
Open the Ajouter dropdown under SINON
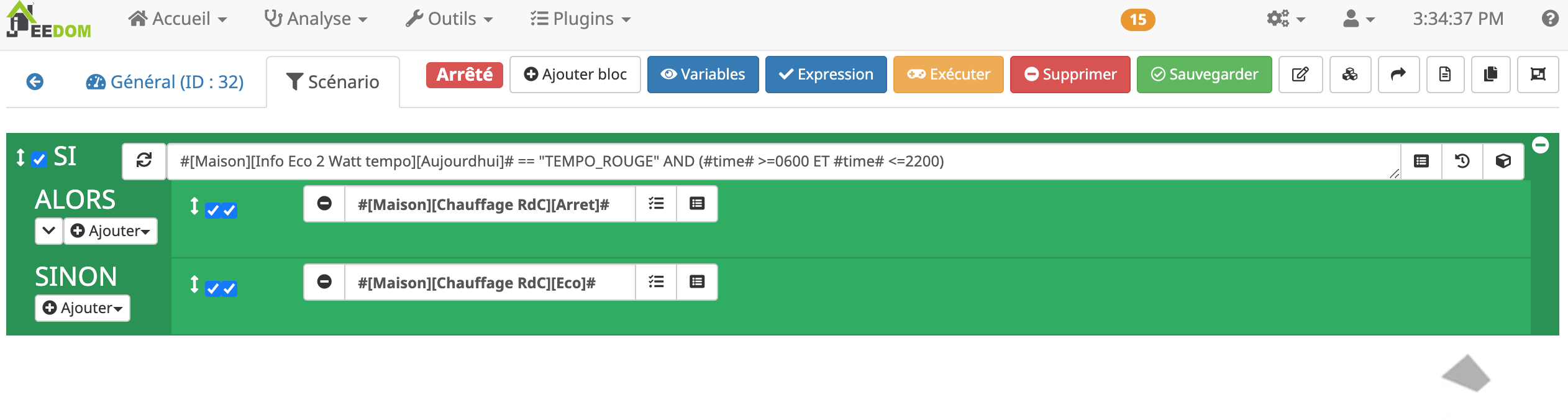coord(83,308)
